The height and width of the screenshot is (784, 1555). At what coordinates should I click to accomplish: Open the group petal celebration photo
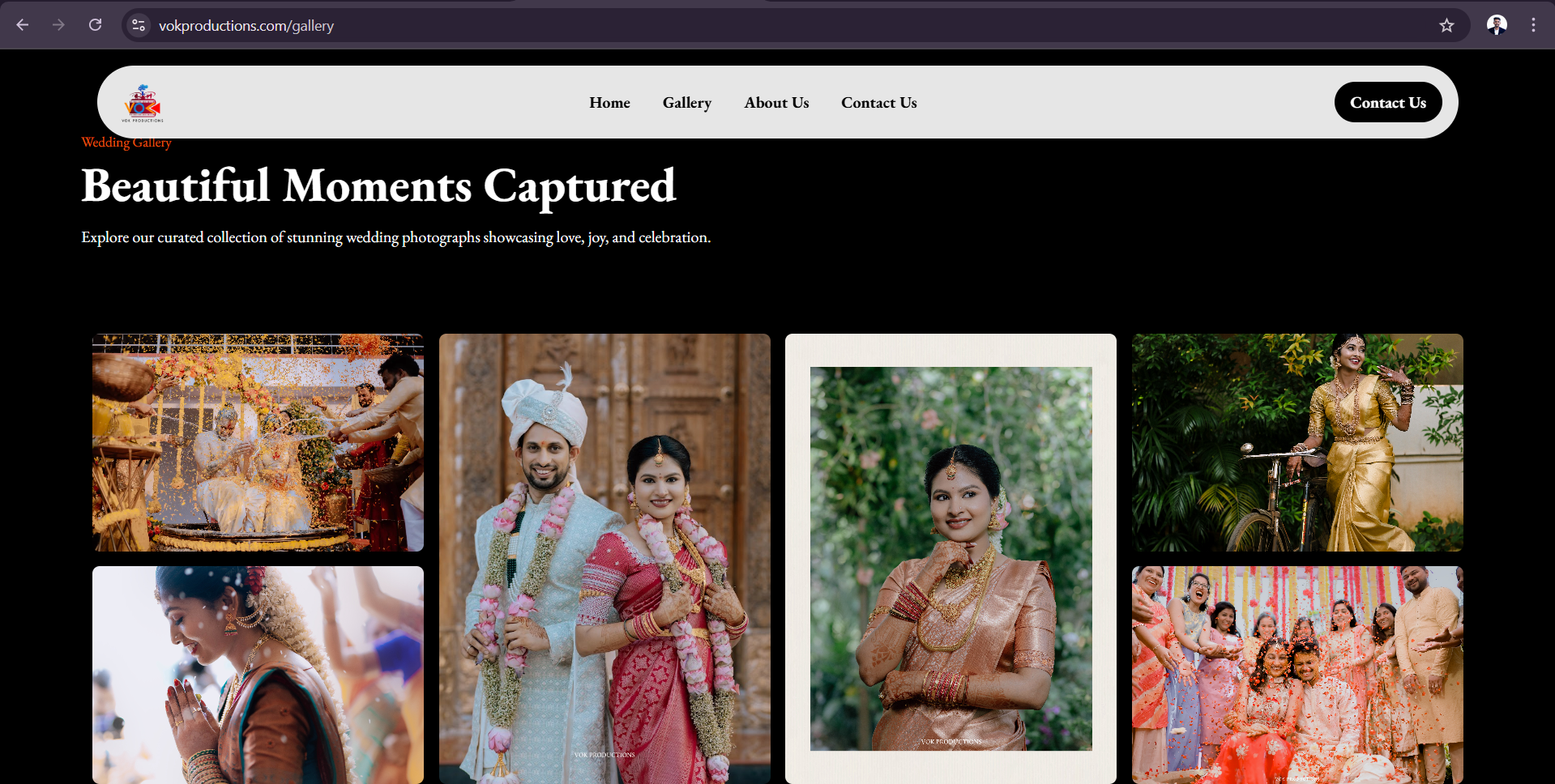1297,675
